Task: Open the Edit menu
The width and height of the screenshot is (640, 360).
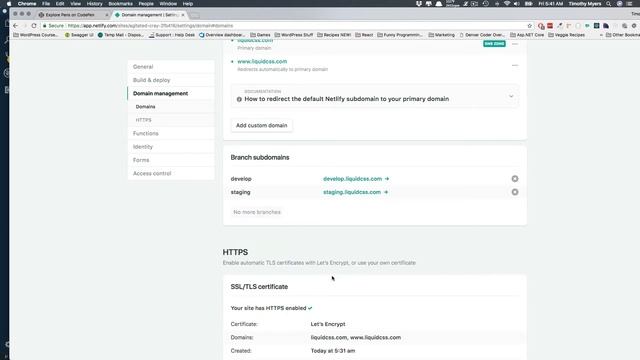Action: coord(60,4)
